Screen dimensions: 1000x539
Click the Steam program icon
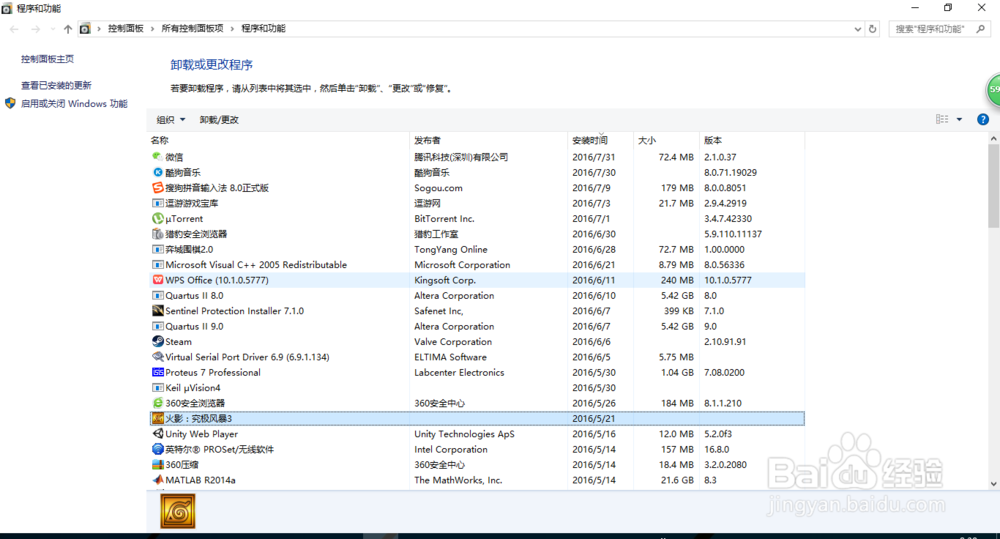pyautogui.click(x=158, y=341)
